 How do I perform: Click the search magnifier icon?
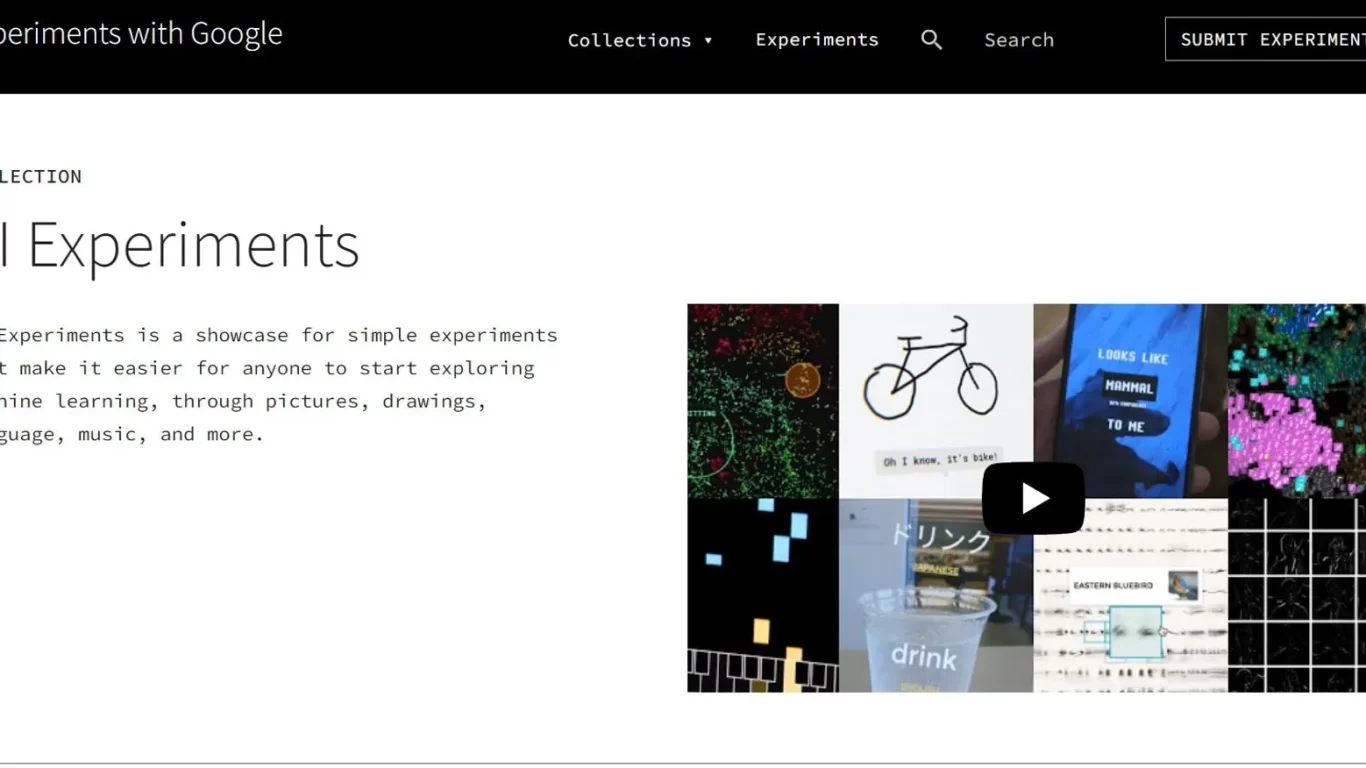coord(931,40)
